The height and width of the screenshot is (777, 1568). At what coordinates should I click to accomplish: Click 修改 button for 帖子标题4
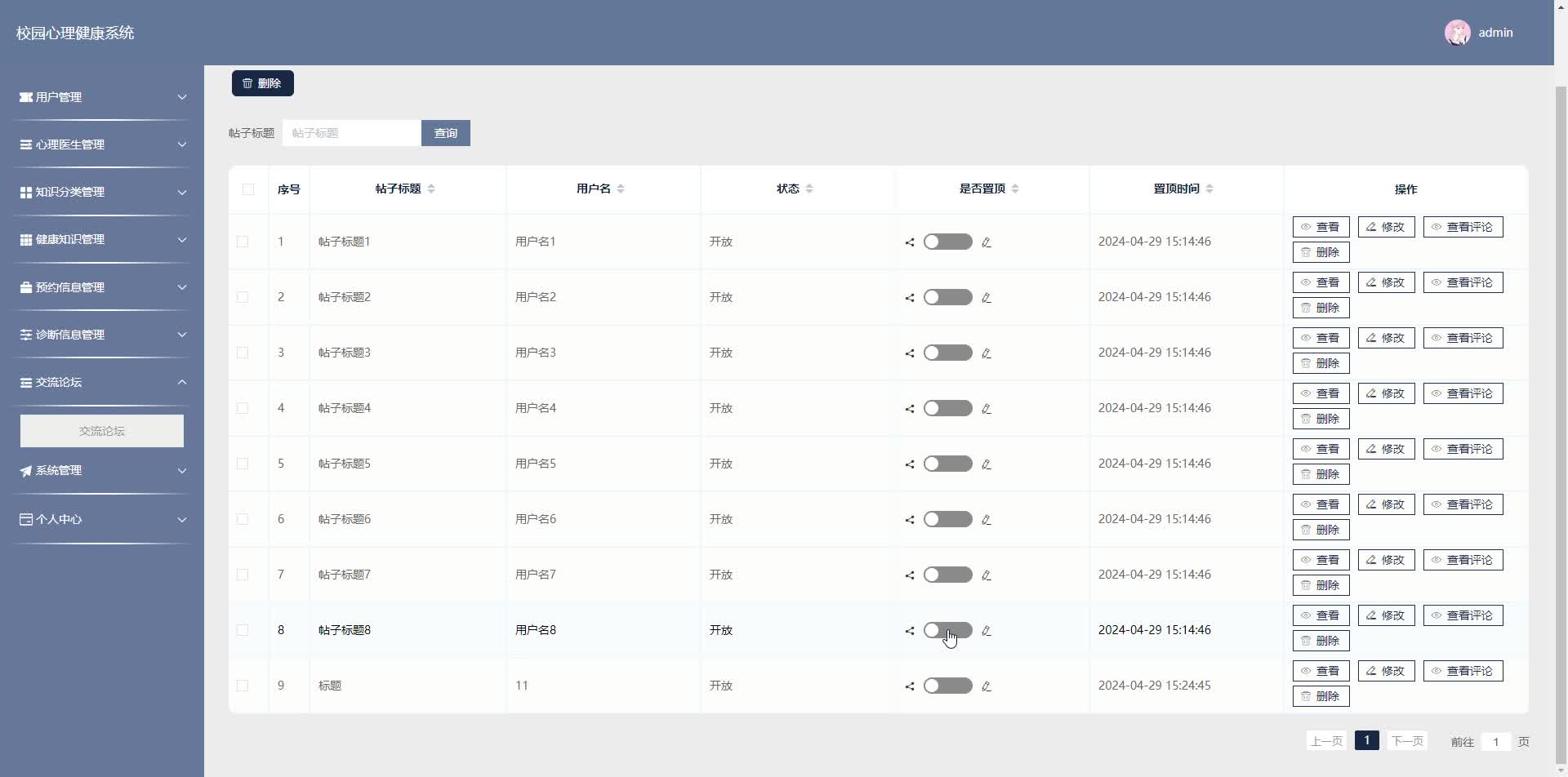tap(1386, 393)
